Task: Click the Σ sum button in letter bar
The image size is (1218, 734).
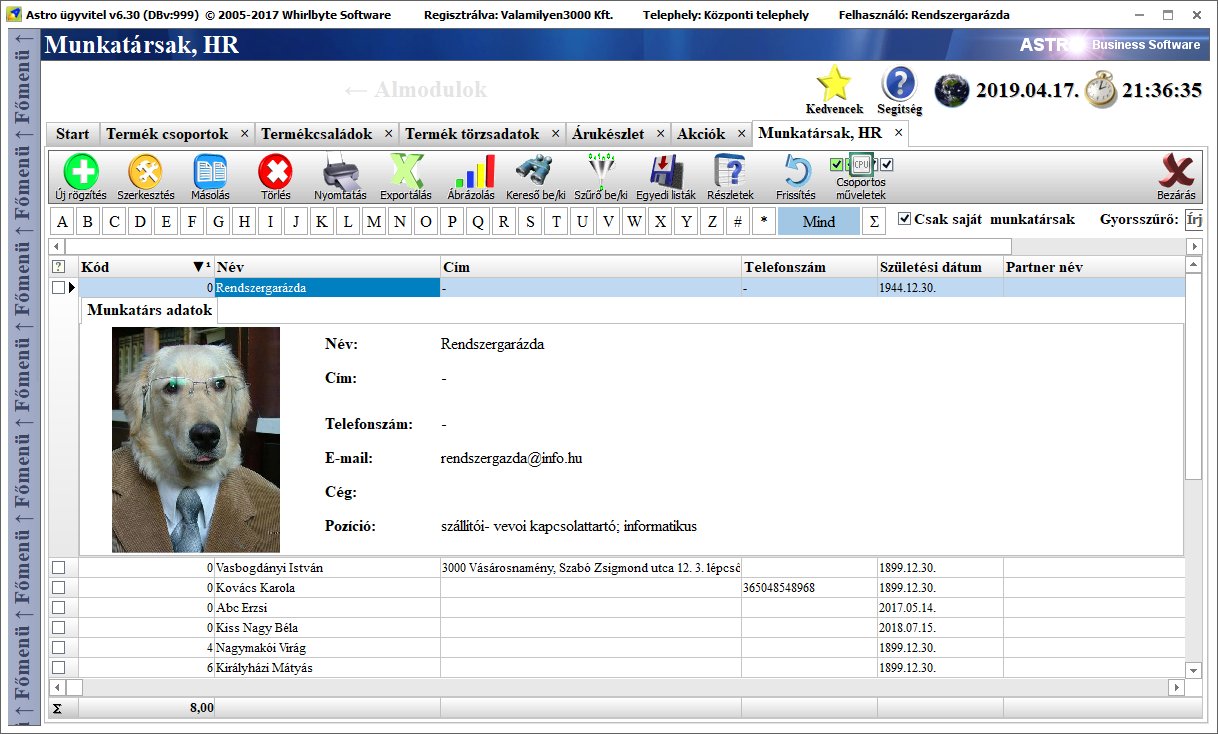Action: (874, 221)
